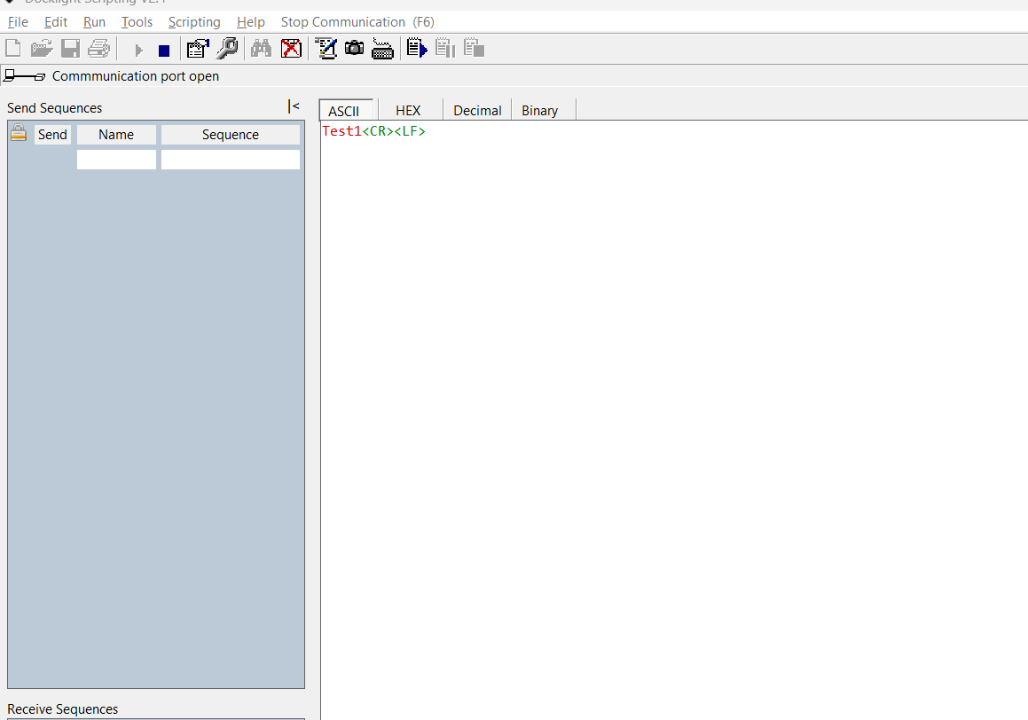The image size is (1028, 720).
Task: Open Project Settings icon in toolbar
Action: point(197,49)
